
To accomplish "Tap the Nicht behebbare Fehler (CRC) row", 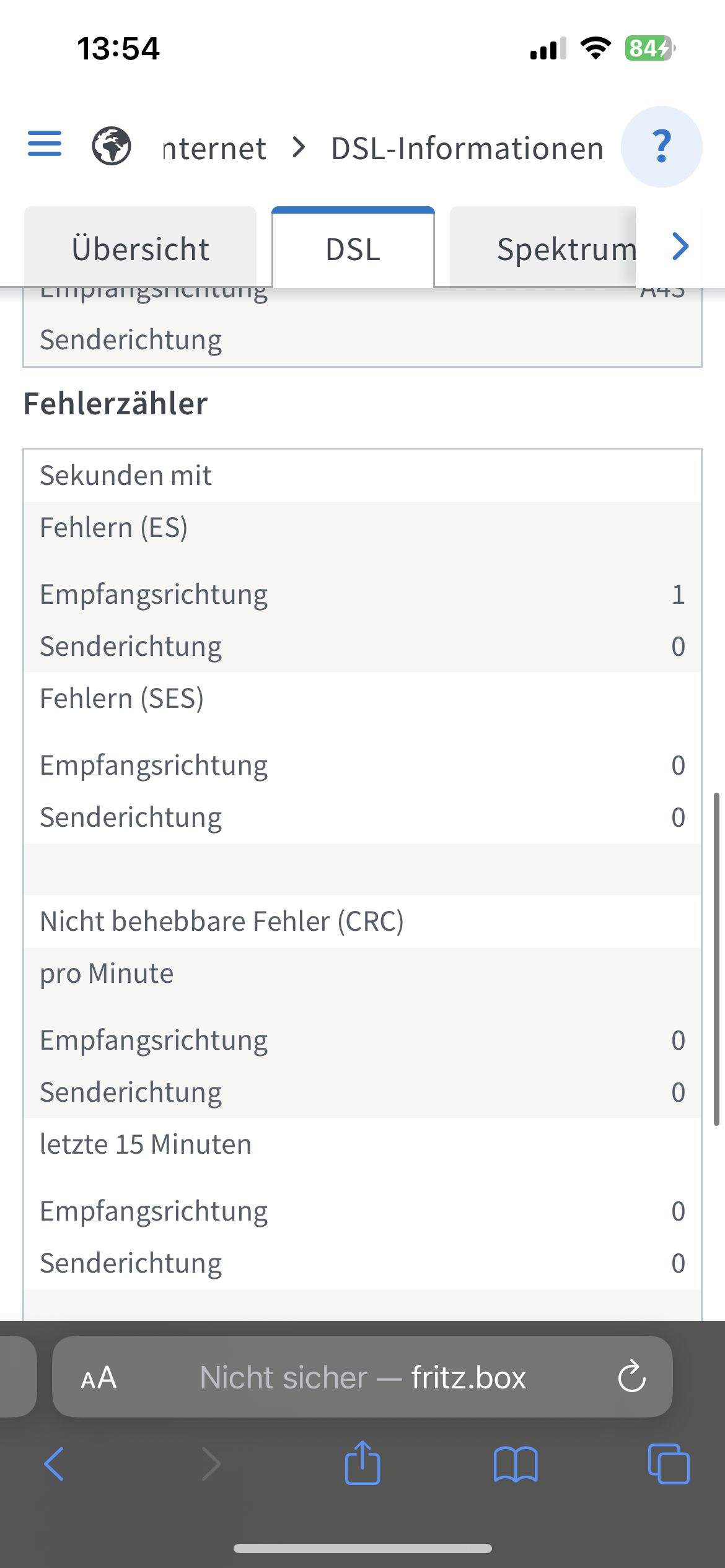I will tap(222, 921).
